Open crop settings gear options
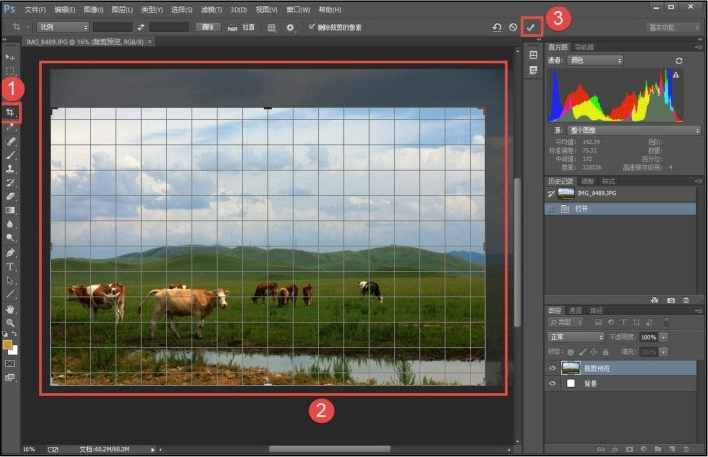The height and width of the screenshot is (457, 708). [290, 28]
